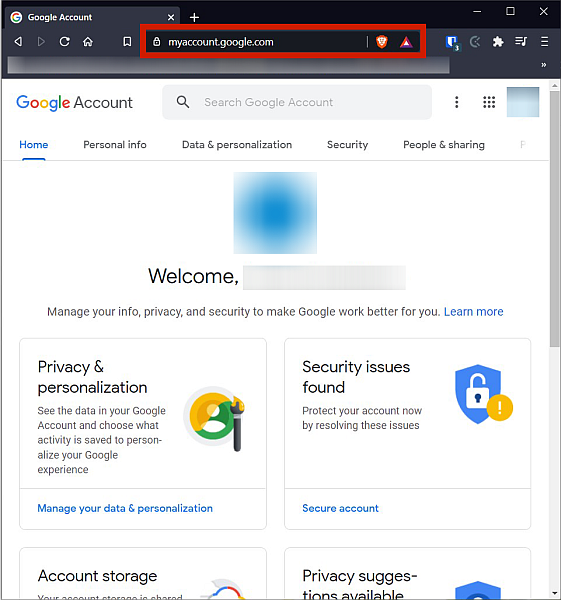Image resolution: width=561 pixels, height=600 pixels.
Task: Click Manage your data & personalization link
Action: click(x=125, y=508)
